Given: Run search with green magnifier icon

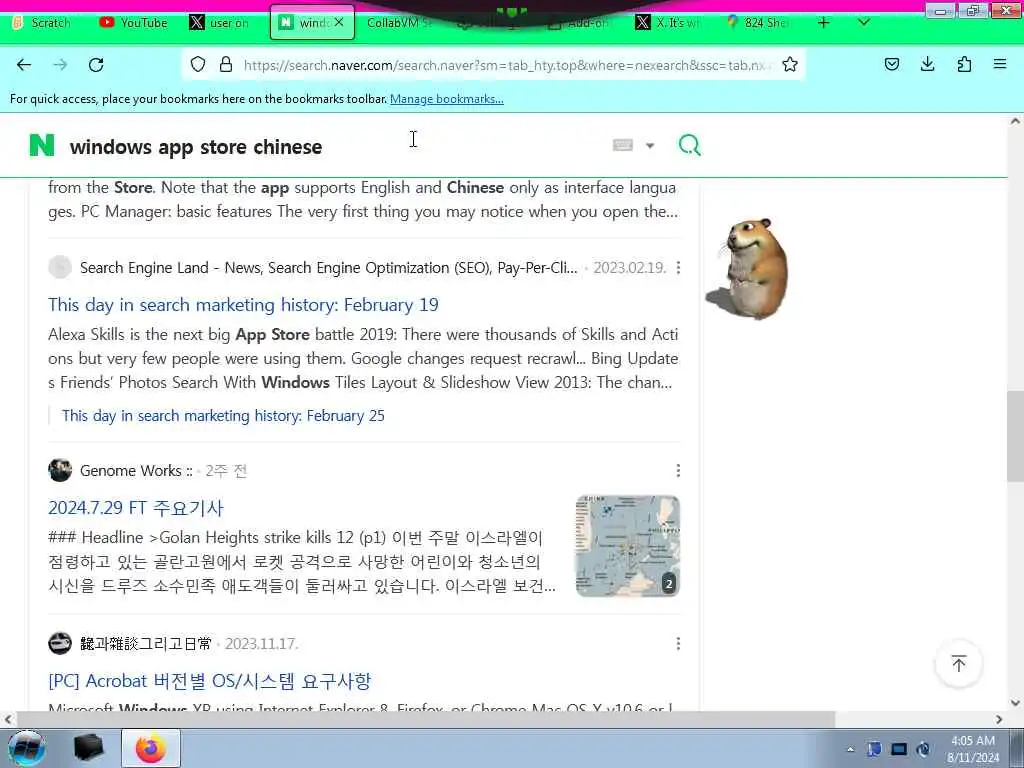Looking at the screenshot, I should click(690, 145).
